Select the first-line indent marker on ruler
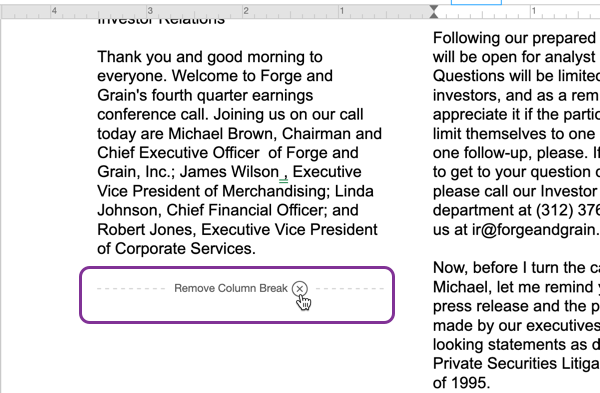 (x=434, y=8)
